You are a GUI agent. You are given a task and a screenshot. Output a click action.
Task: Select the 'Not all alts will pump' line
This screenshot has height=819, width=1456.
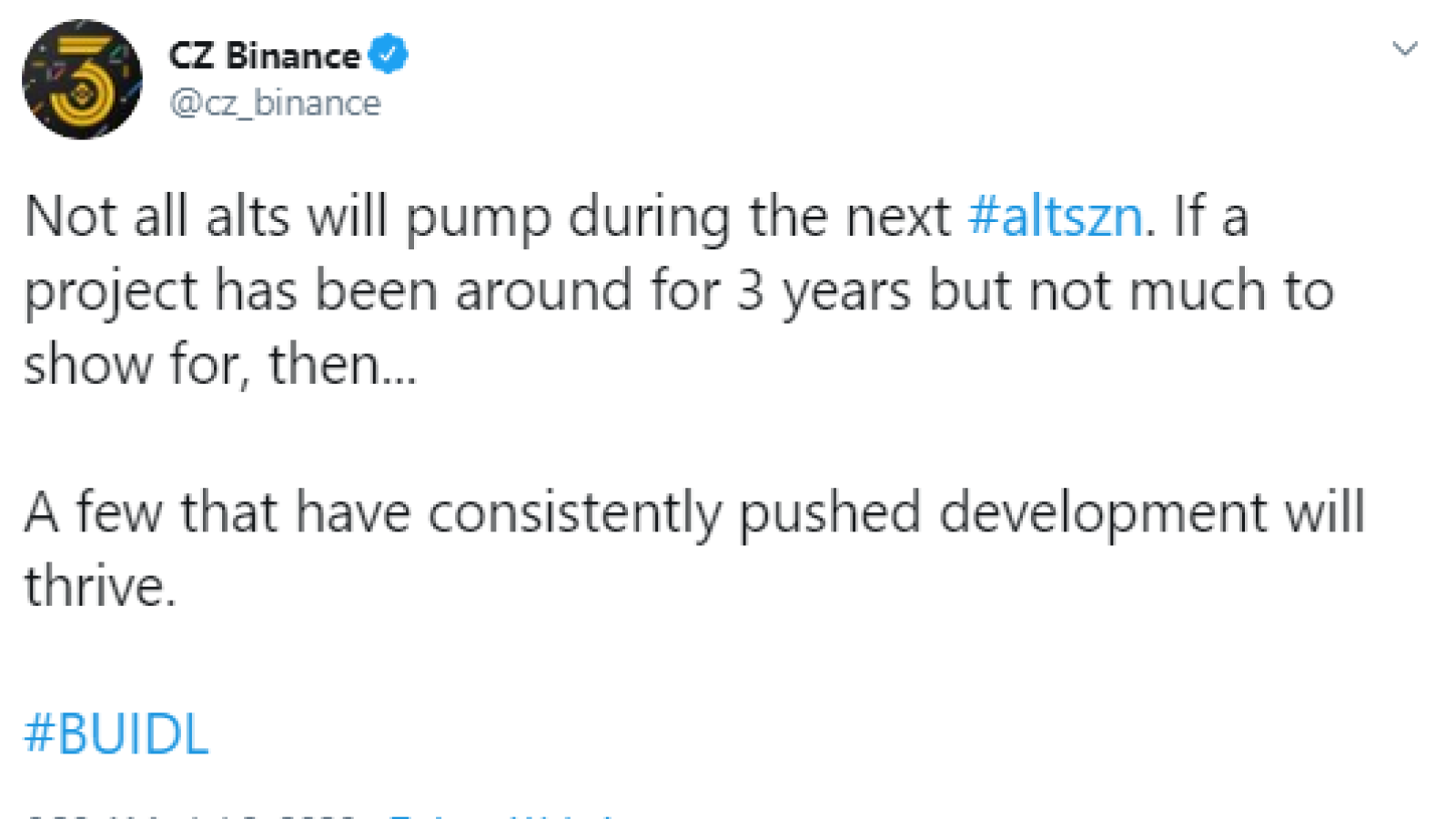pos(636,218)
